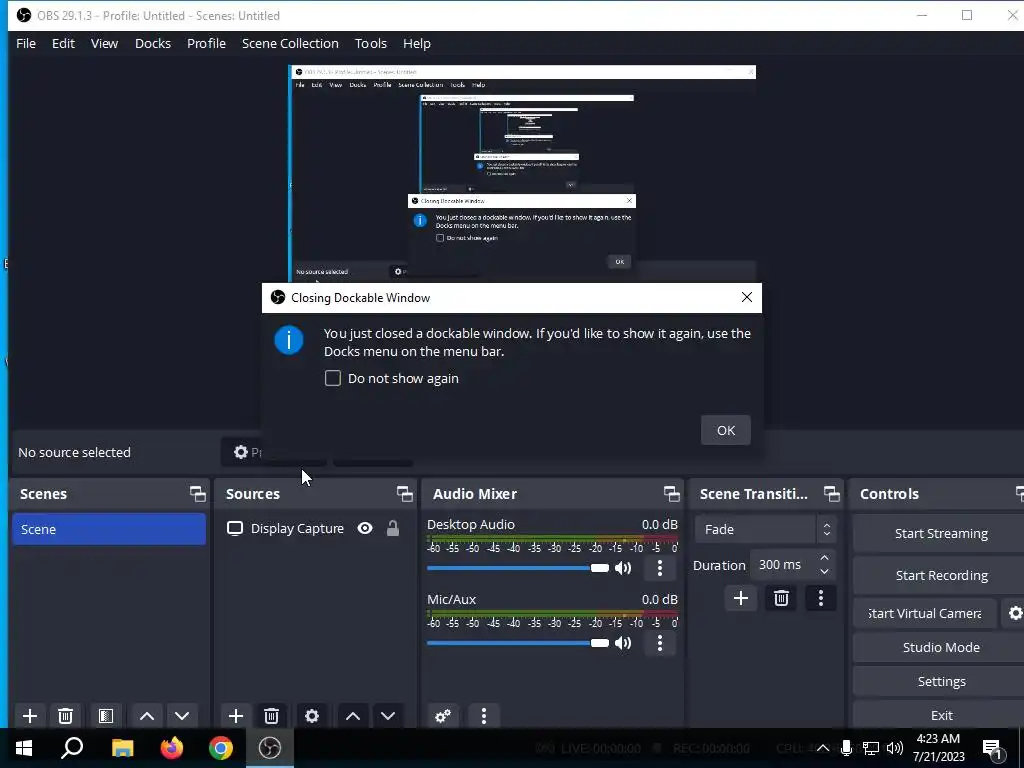
Task: Open transition properties three-dot menu
Action: (821, 598)
